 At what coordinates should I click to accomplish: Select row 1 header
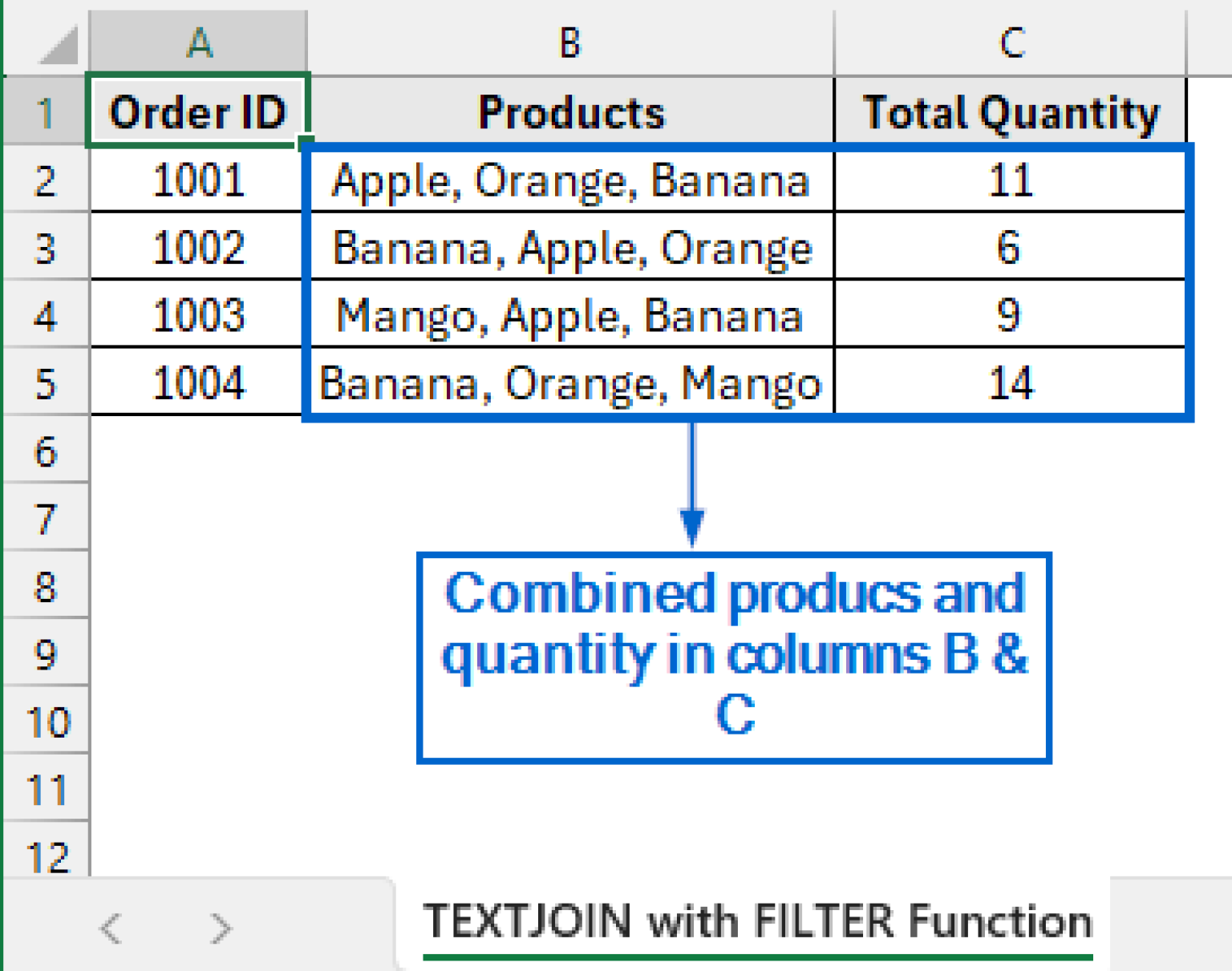click(44, 112)
